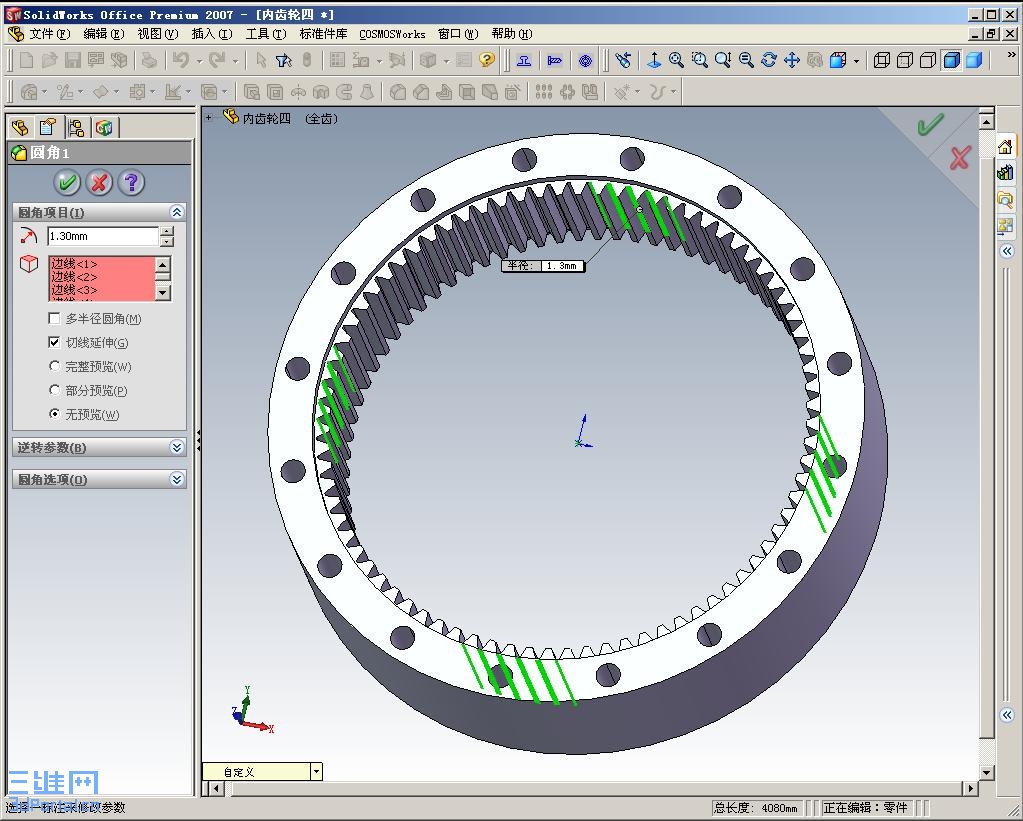1023x821 pixels.
Task: Cancel with the red X in viewport corner
Action: (960, 158)
